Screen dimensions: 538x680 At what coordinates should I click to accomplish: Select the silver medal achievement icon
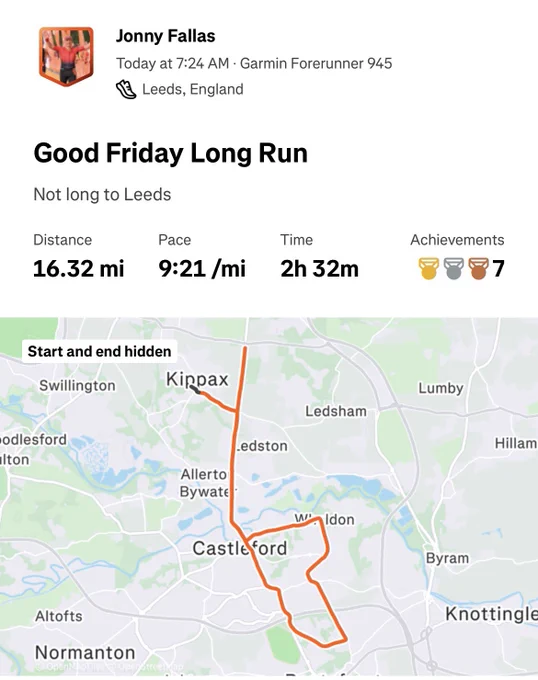[453, 268]
